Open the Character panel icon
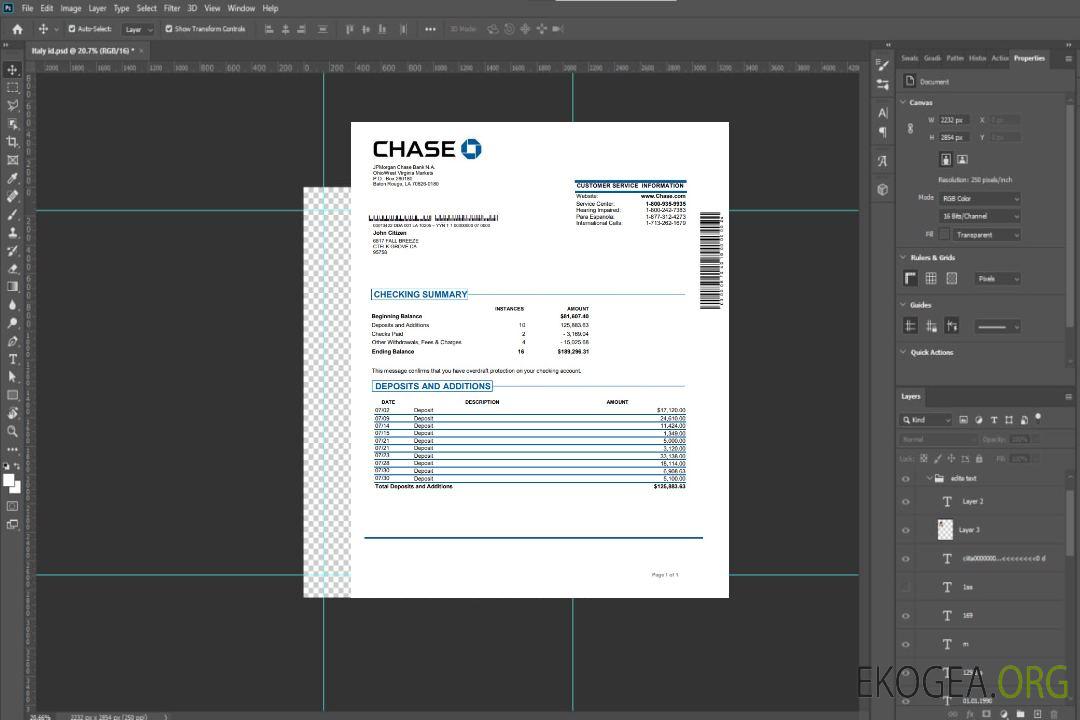Image resolution: width=1080 pixels, height=720 pixels. pos(883,113)
